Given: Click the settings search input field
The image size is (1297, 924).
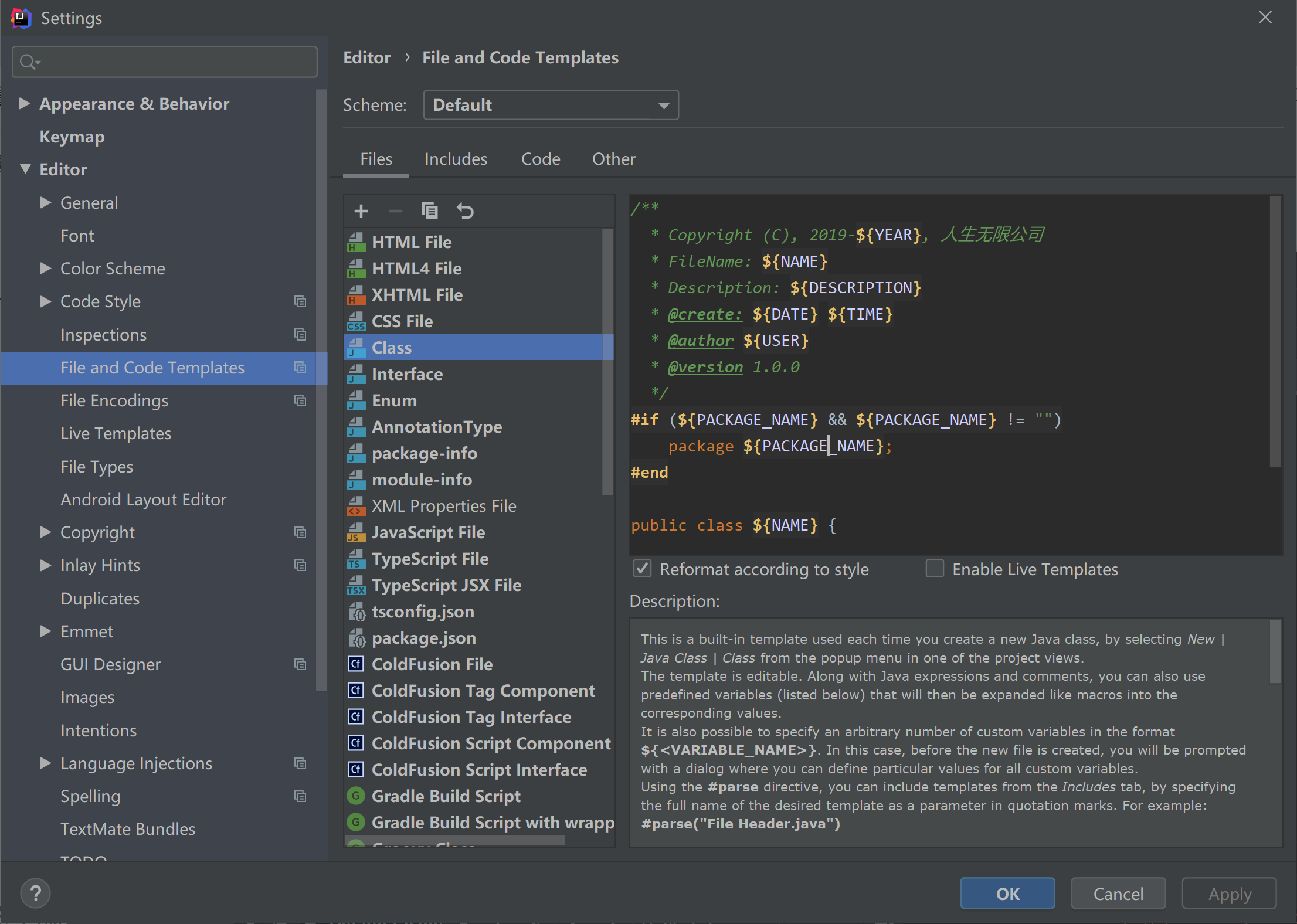Looking at the screenshot, I should click(165, 62).
